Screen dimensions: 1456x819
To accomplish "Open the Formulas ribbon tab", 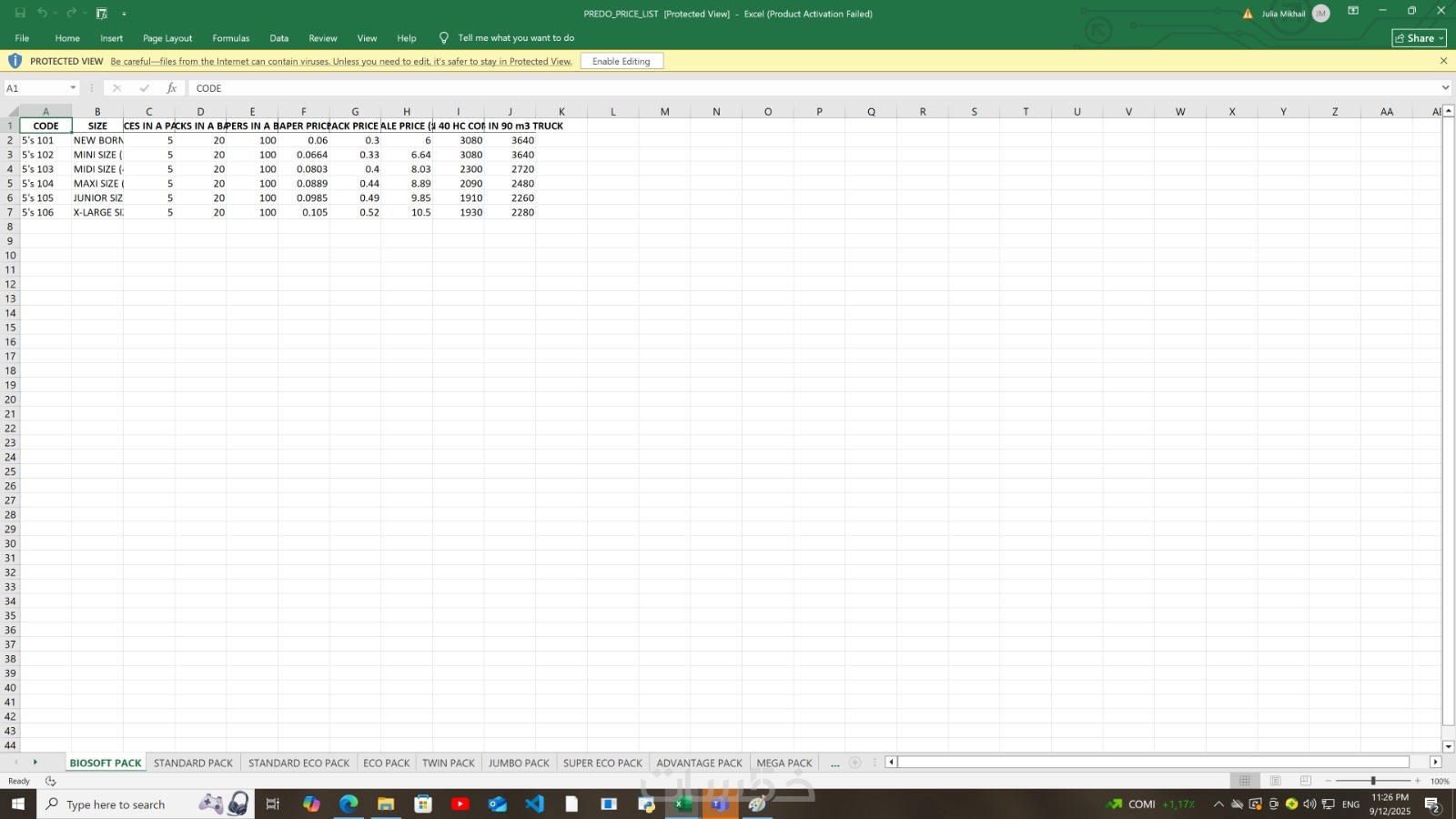I will pyautogui.click(x=231, y=38).
